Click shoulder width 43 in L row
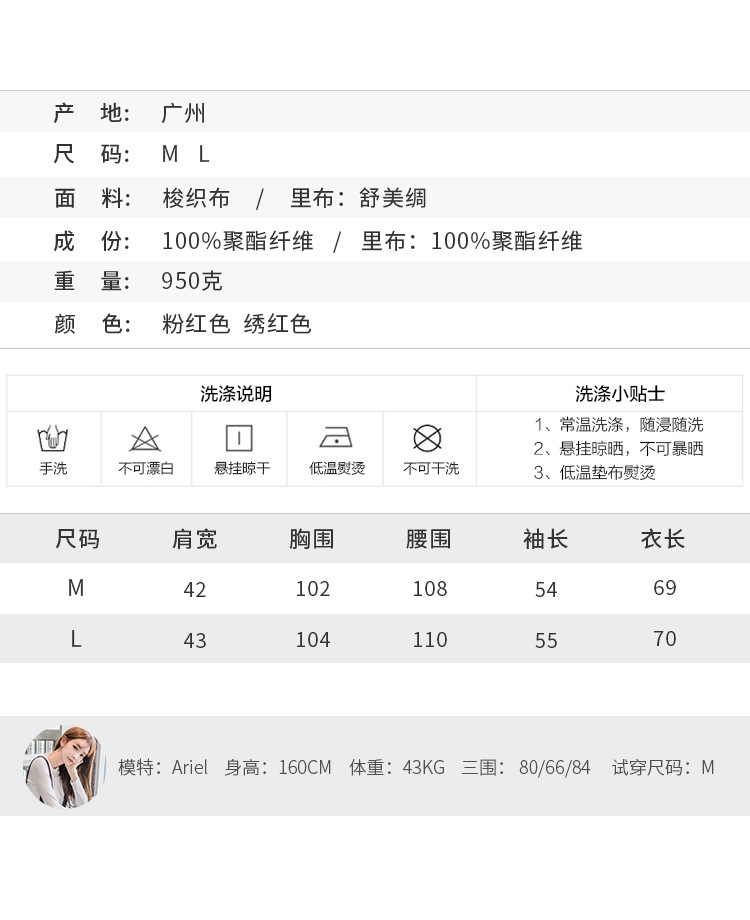The height and width of the screenshot is (920, 750). click(195, 640)
